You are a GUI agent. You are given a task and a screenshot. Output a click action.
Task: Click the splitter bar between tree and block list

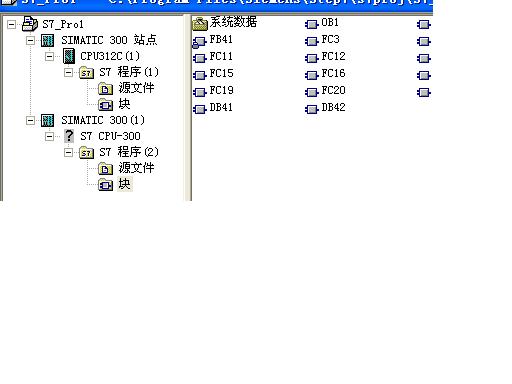[188, 107]
